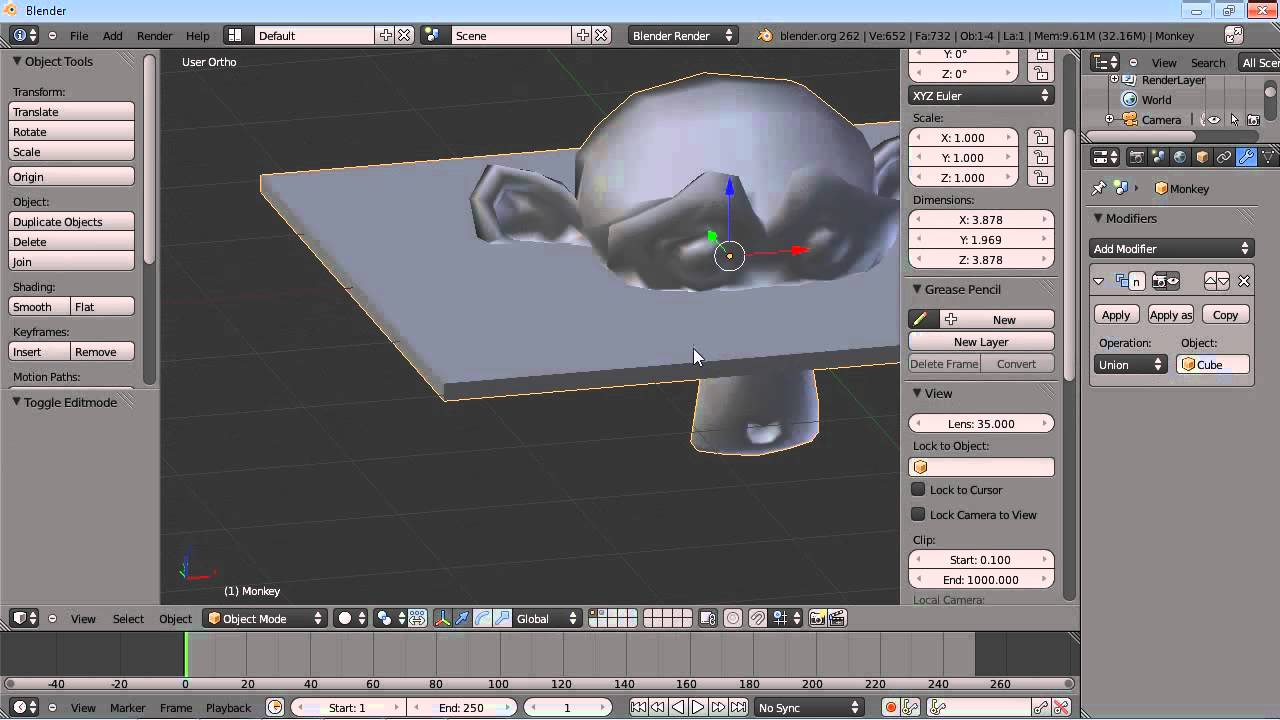Viewport: 1280px width, 720px height.
Task: Open the Union operation dropdown
Action: [1131, 365]
